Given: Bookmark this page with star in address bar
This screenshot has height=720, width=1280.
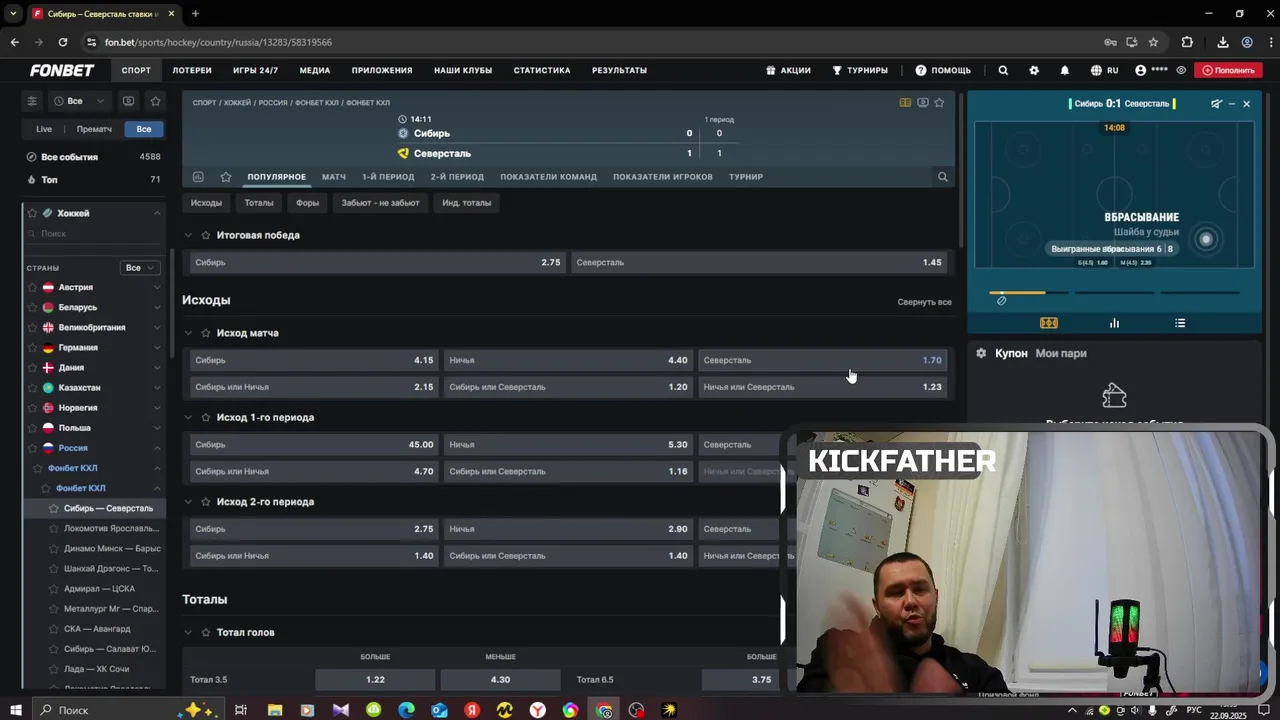Looking at the screenshot, I should (1153, 42).
